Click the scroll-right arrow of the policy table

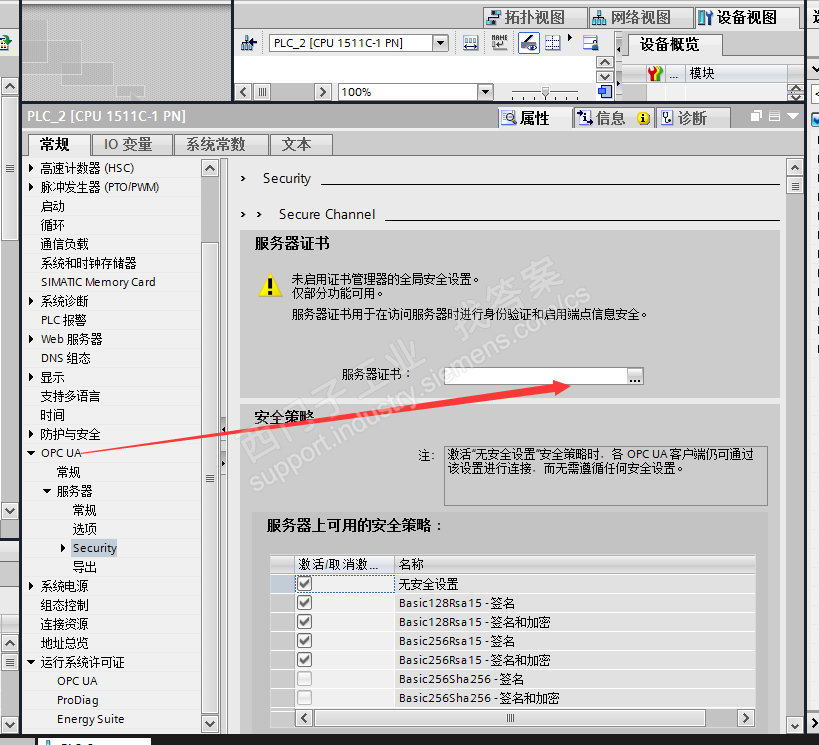coord(745,718)
